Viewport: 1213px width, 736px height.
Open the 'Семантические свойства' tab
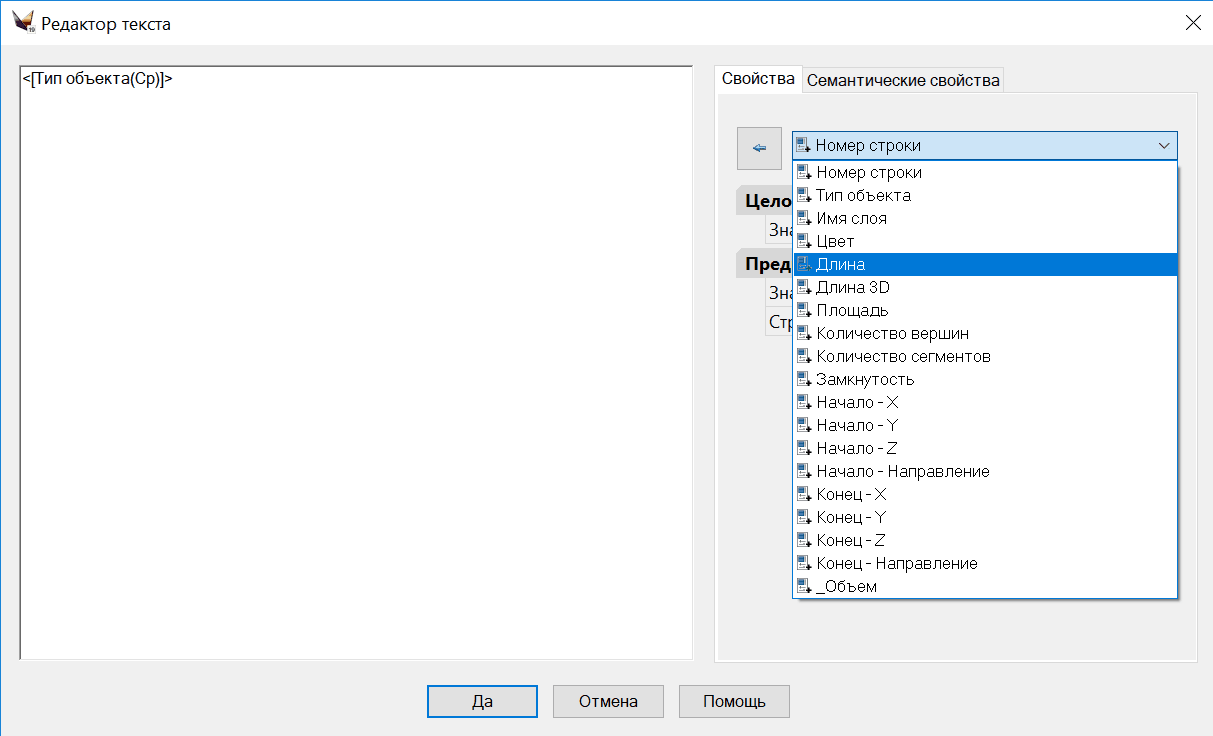pos(902,80)
